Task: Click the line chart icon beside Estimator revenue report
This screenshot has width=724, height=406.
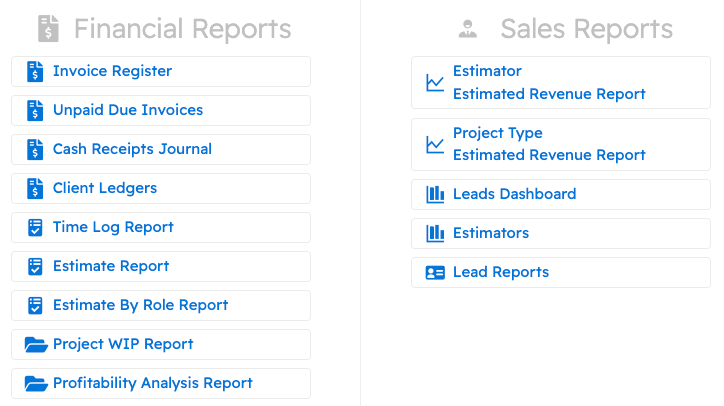Action: 435,83
